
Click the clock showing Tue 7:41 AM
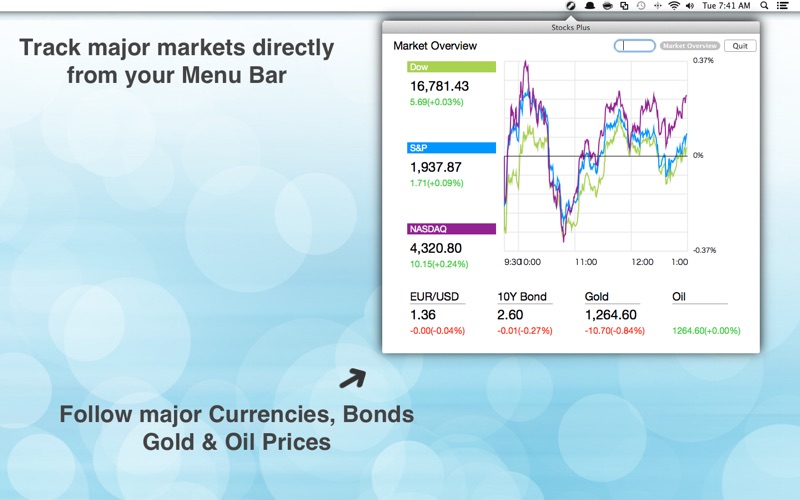(726, 6)
